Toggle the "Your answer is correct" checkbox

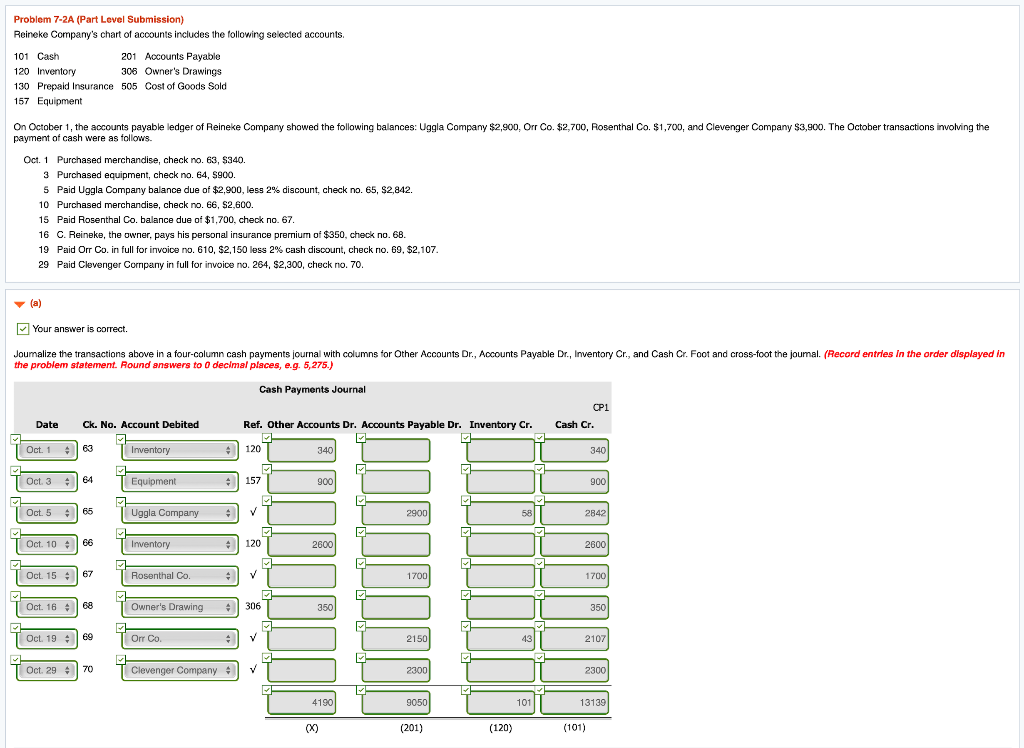pos(22,328)
